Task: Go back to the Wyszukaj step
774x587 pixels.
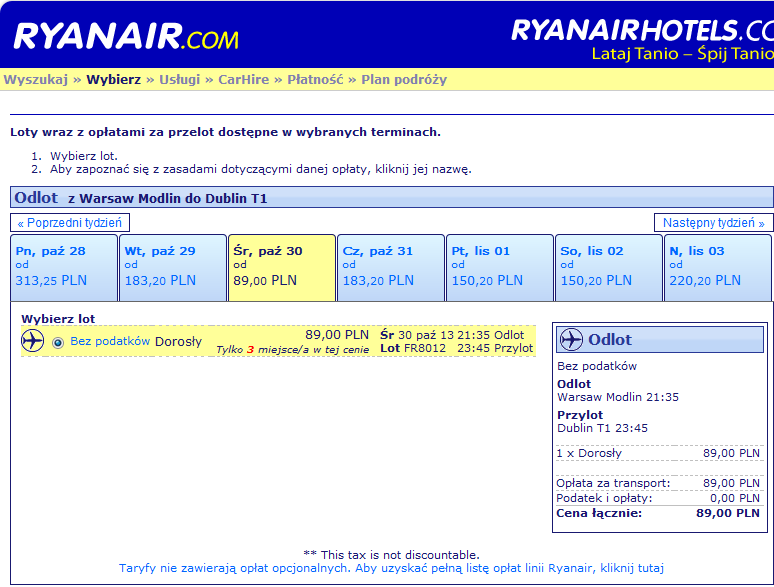Action: 36,79
